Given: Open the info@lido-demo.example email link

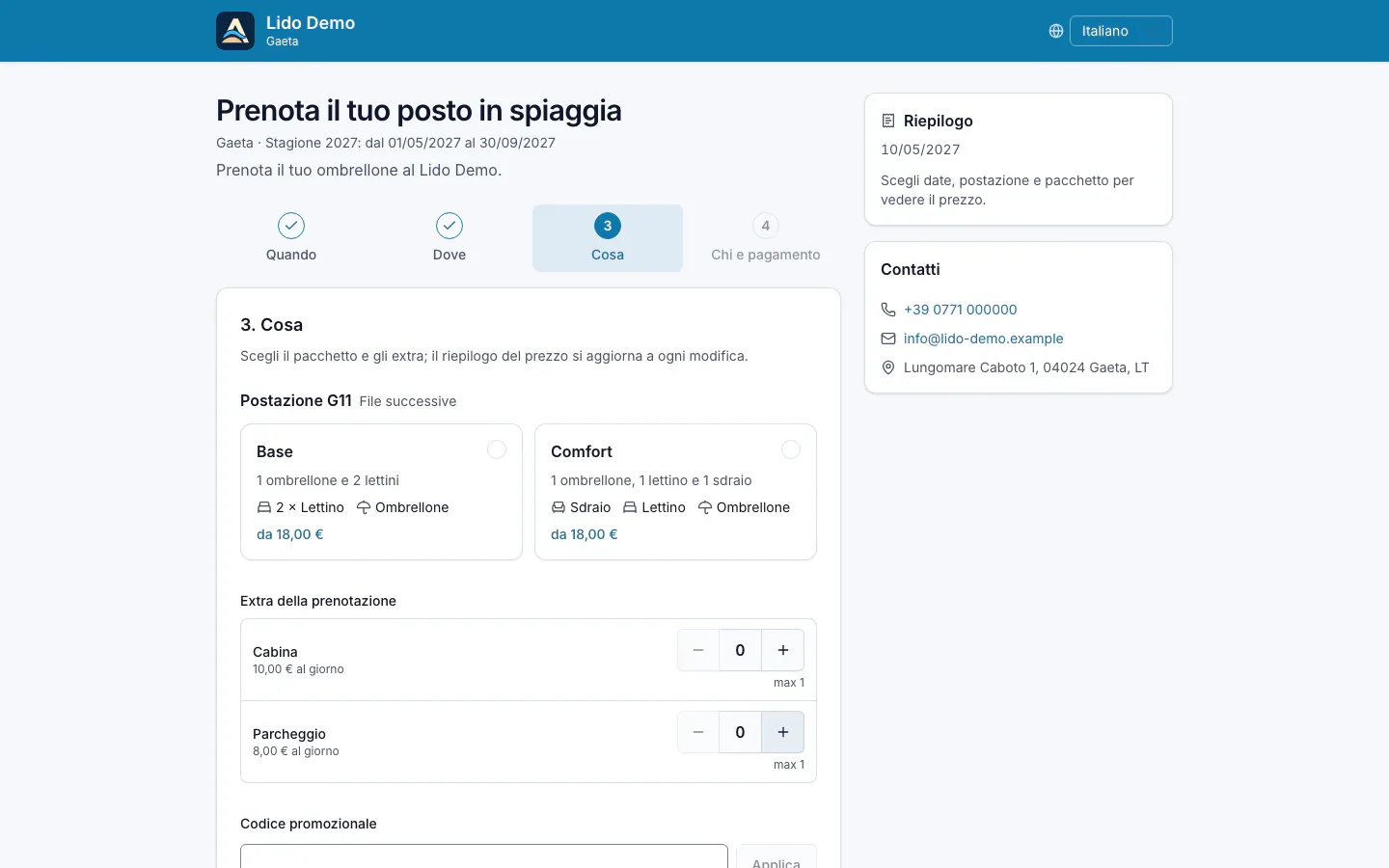Looking at the screenshot, I should (x=984, y=339).
